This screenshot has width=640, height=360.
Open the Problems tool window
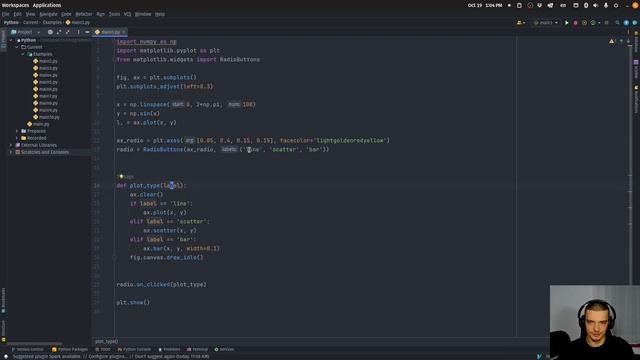(x=169, y=349)
